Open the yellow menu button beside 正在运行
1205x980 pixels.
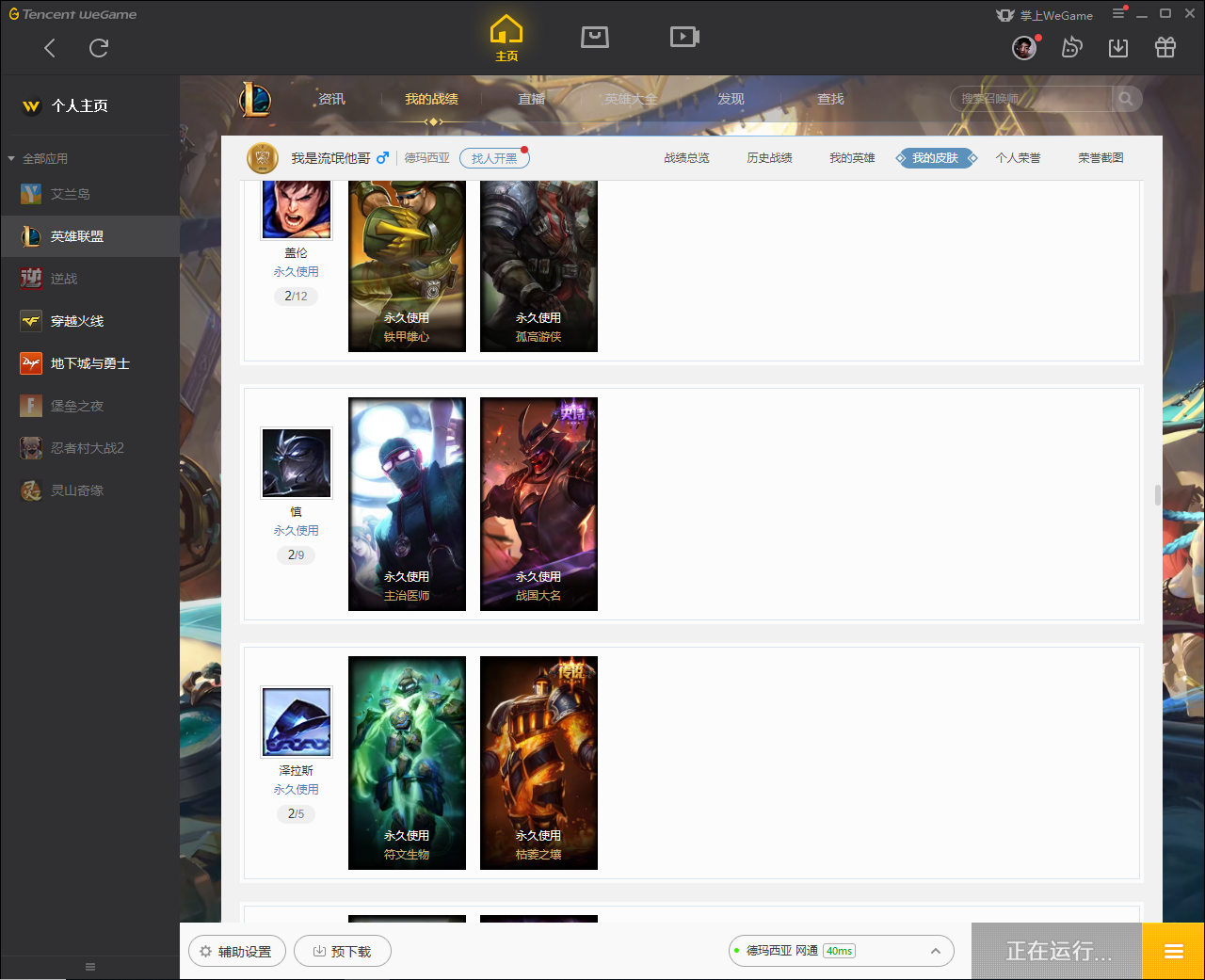[x=1173, y=951]
